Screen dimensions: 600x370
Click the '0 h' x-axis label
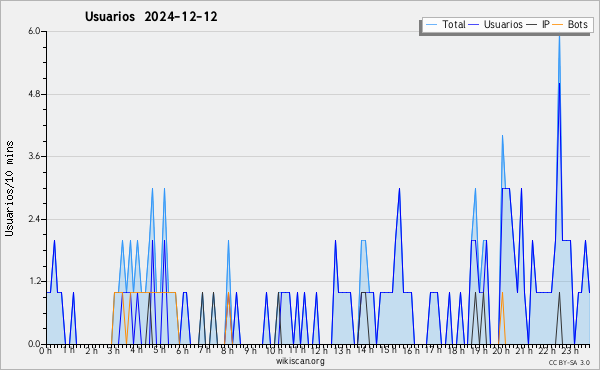click(x=46, y=350)
